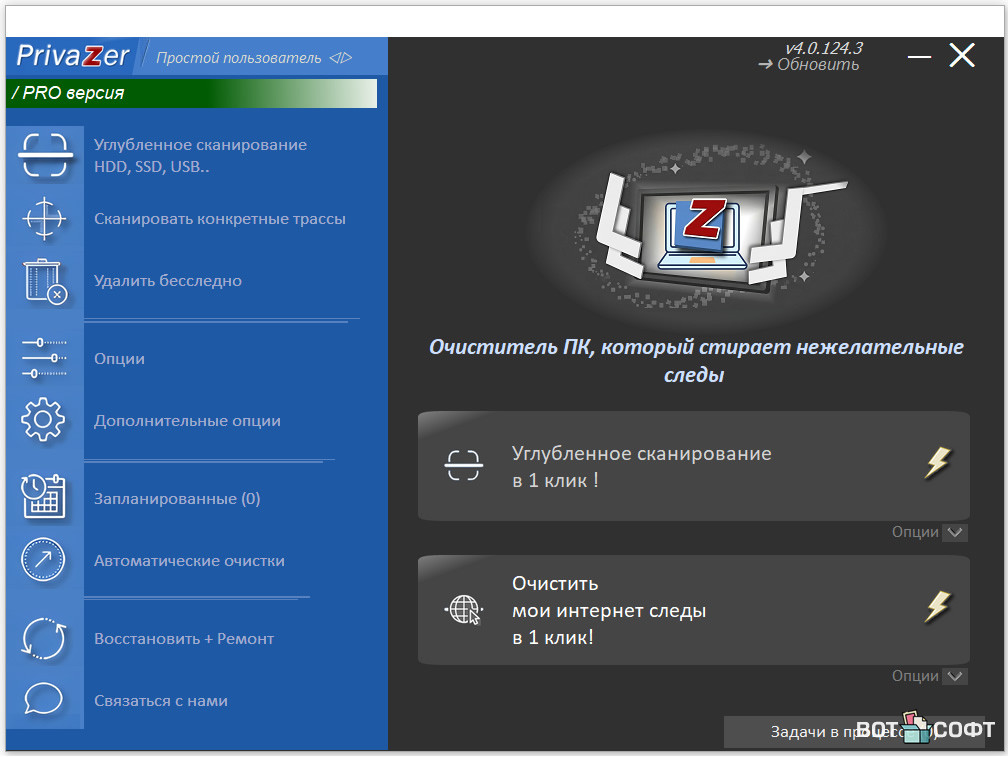Image resolution: width=1008 pixels, height=757 pixels.
Task: Click Обновить update link
Action: [809, 65]
